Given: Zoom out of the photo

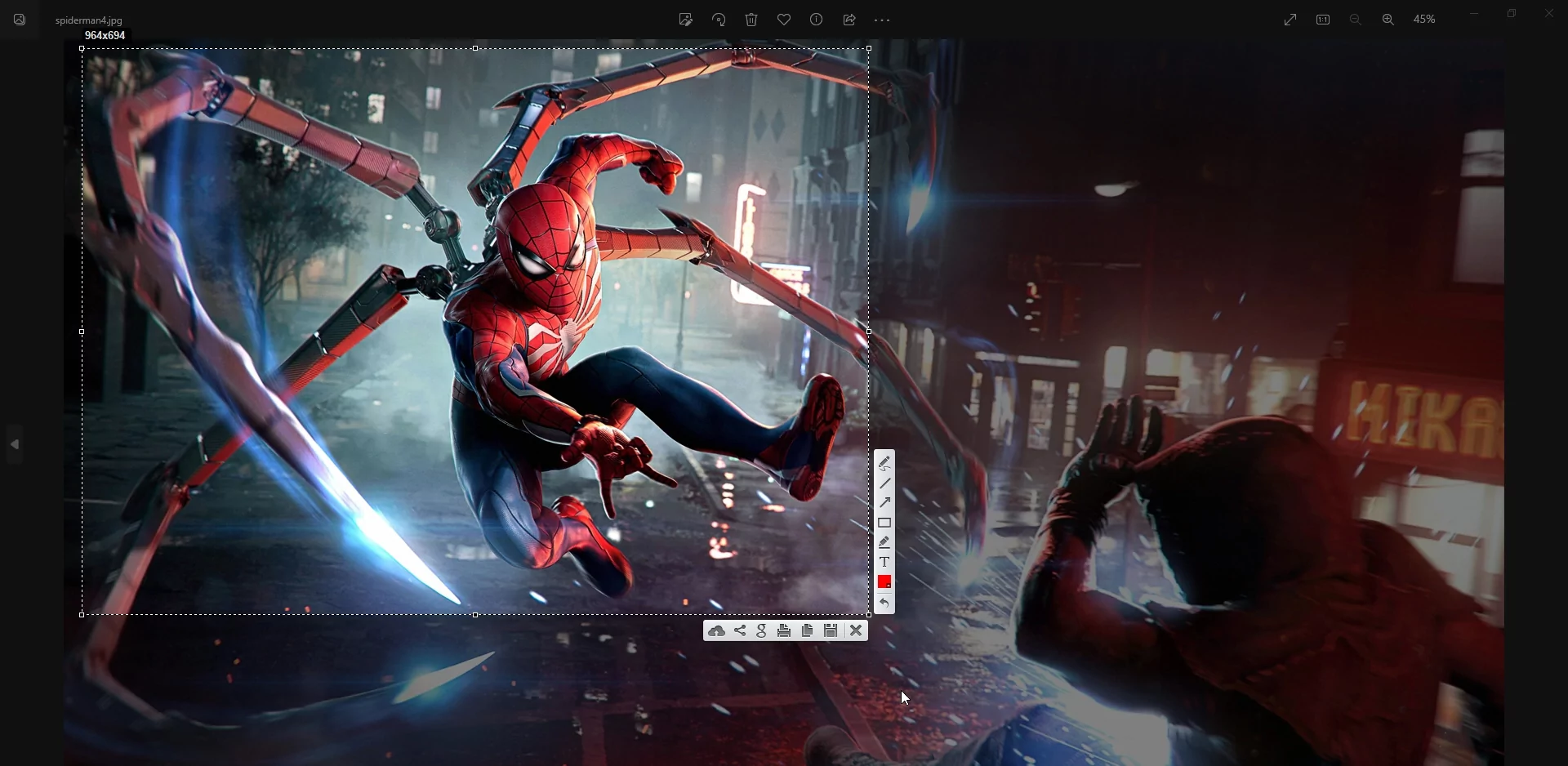Looking at the screenshot, I should [x=1356, y=20].
